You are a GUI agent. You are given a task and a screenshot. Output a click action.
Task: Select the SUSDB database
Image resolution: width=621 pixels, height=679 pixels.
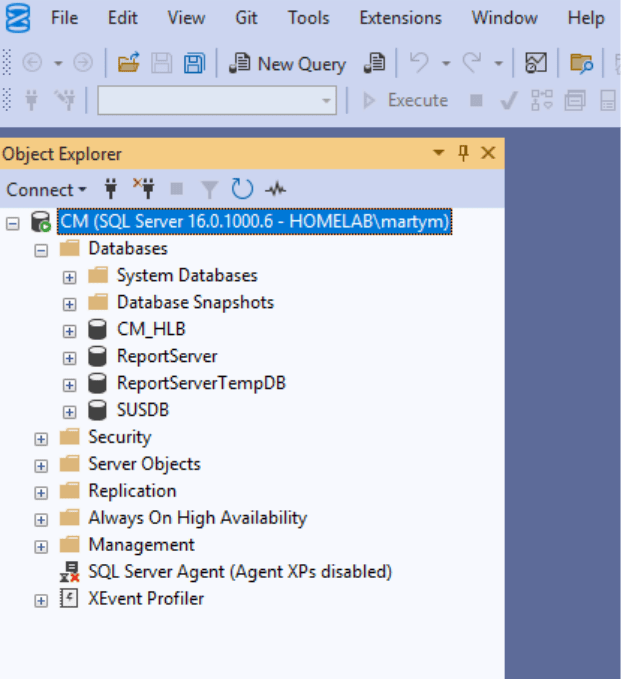click(142, 410)
